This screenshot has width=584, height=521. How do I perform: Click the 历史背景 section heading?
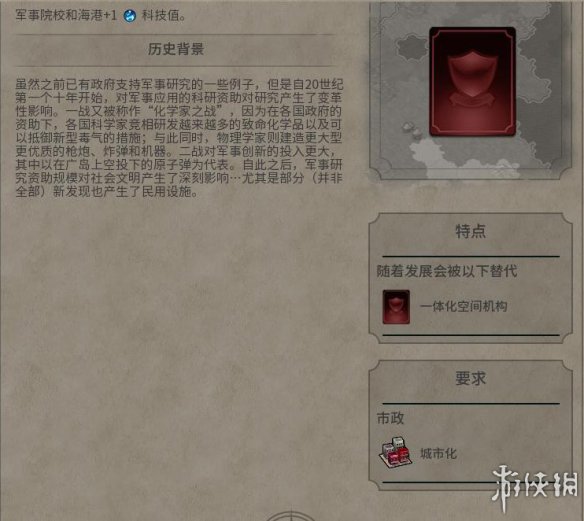pyautogui.click(x=176, y=49)
